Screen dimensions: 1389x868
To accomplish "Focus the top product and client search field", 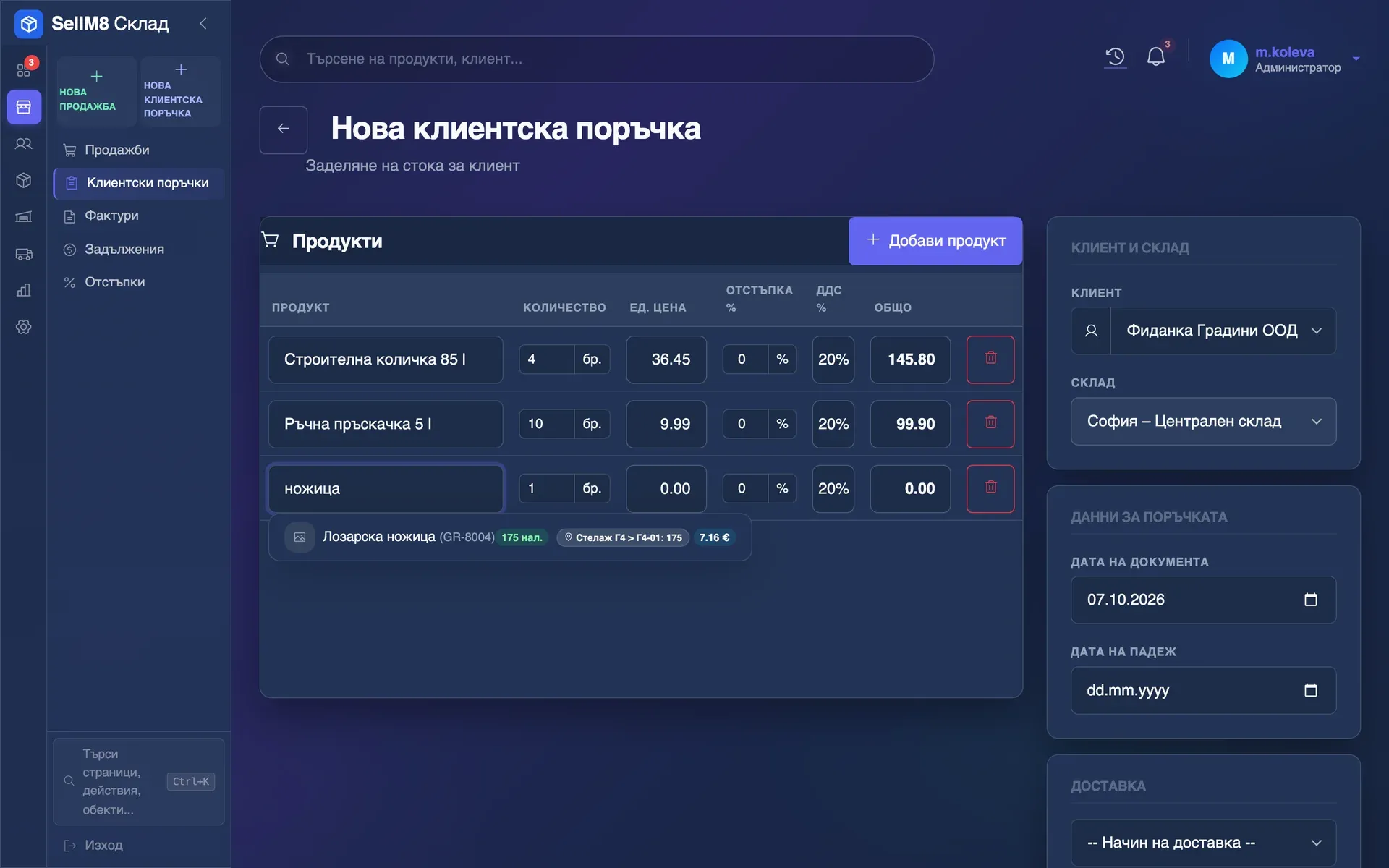I will click(x=597, y=59).
